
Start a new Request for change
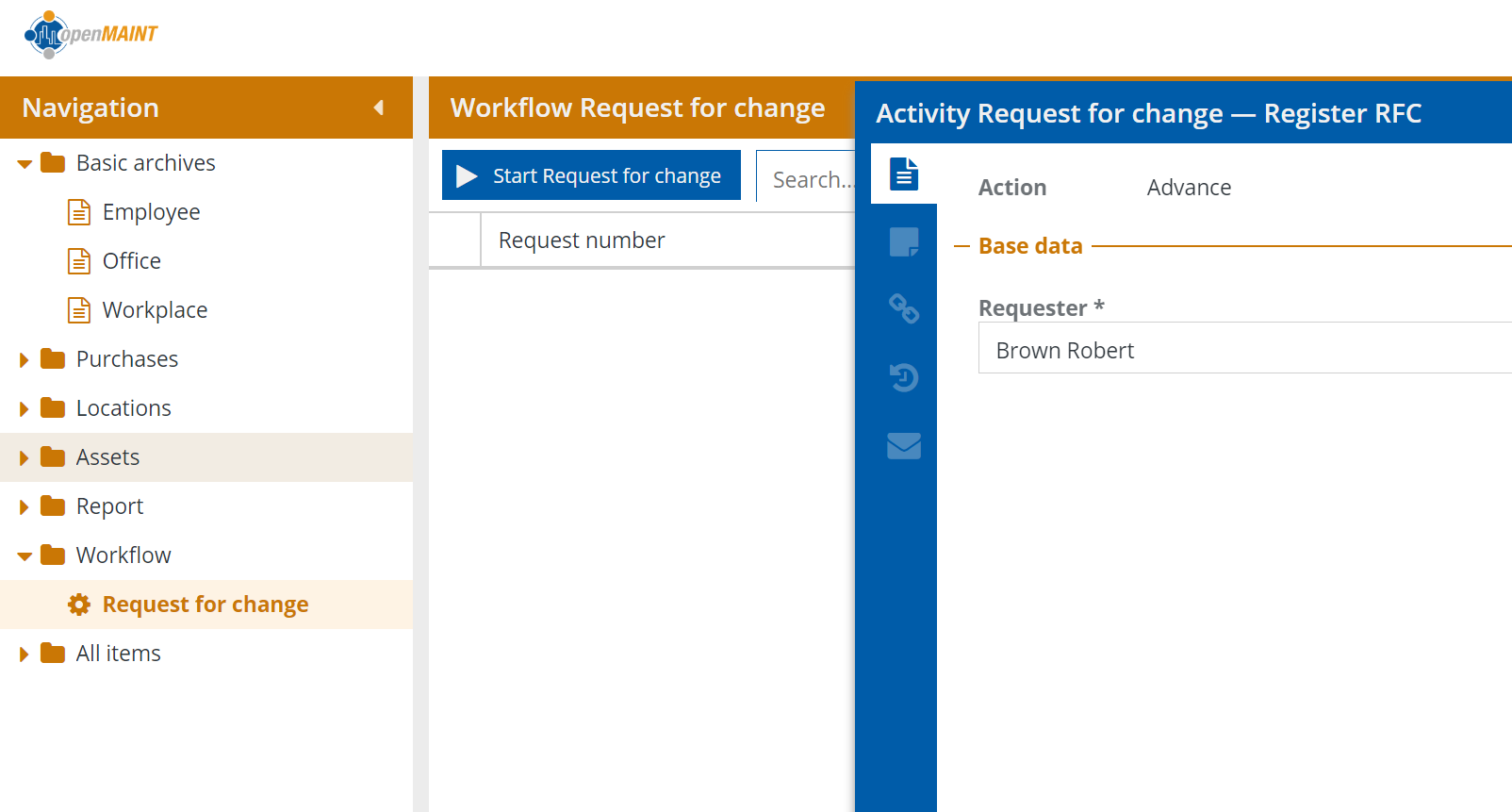[591, 175]
